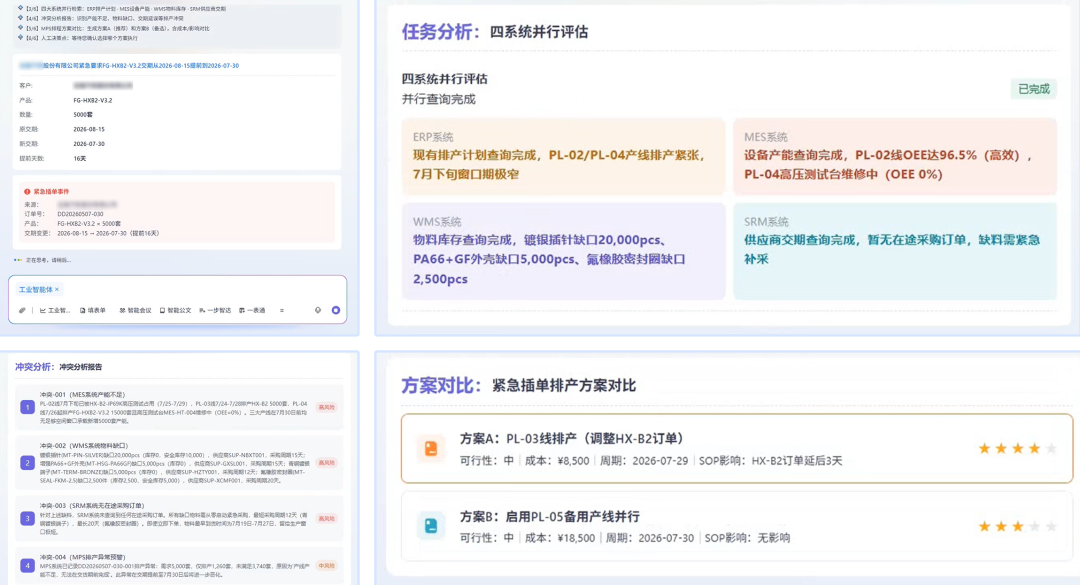The height and width of the screenshot is (585, 1080).
Task: Select the 已完成 status badge
Action: pos(1034,89)
